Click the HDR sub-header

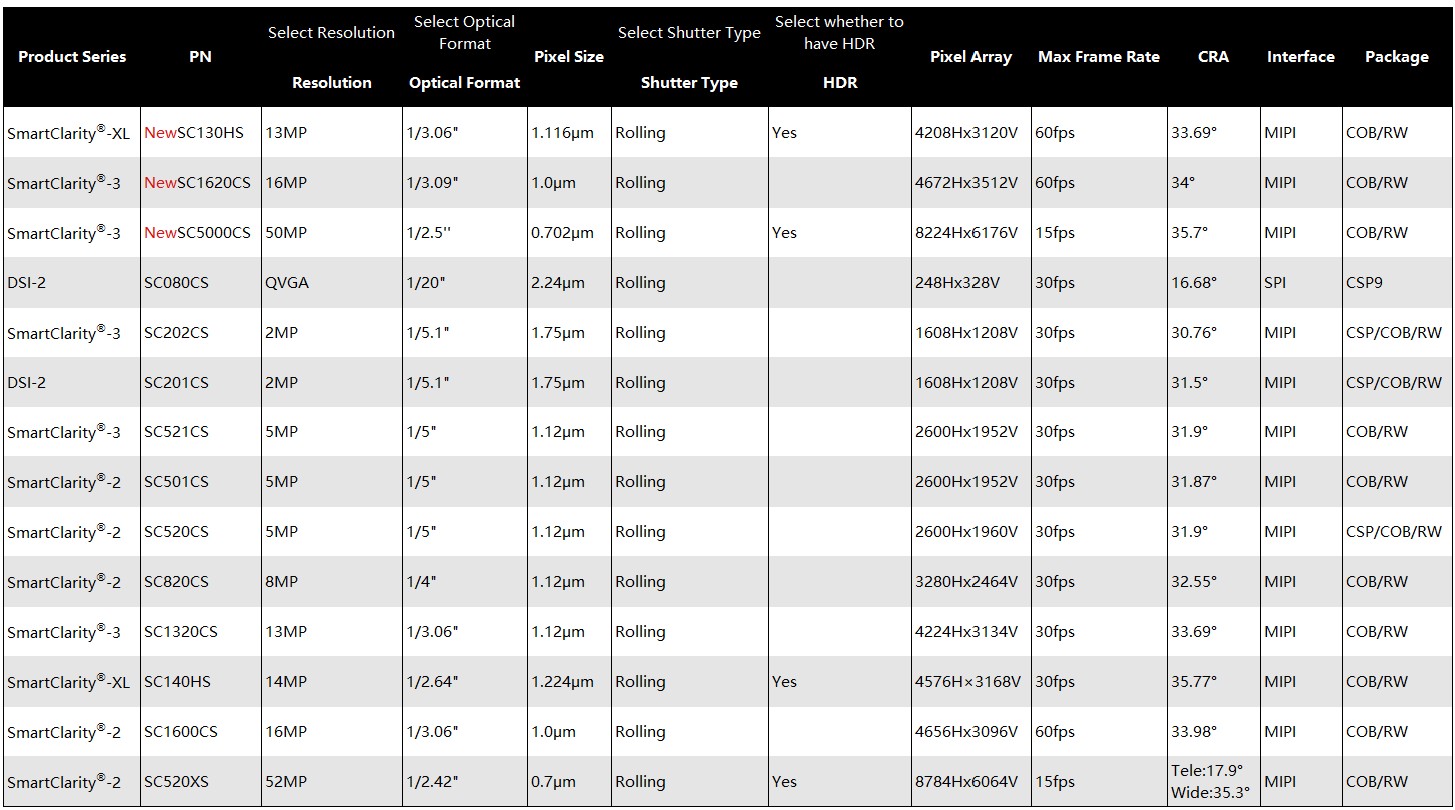[x=840, y=83]
